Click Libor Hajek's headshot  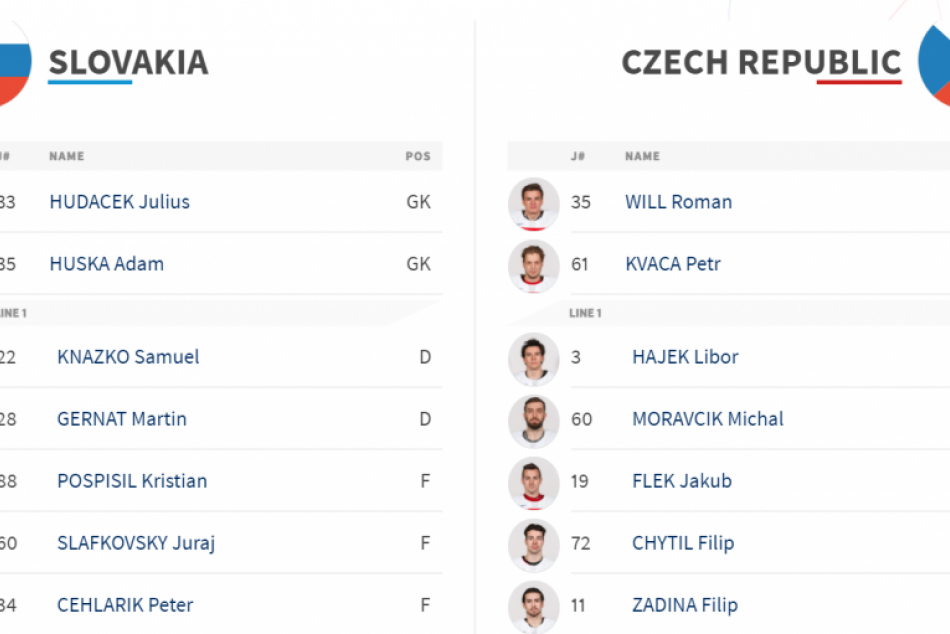point(533,358)
